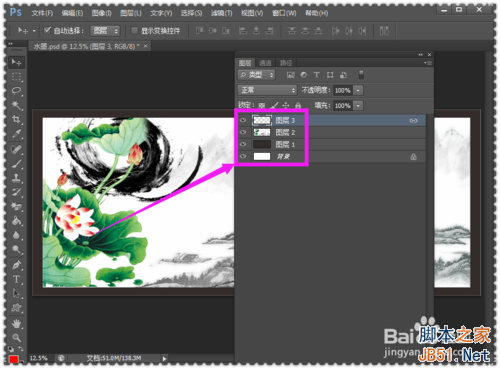The width and height of the screenshot is (500, 369).
Task: Open status bar info arrow menu
Action: [x=164, y=359]
